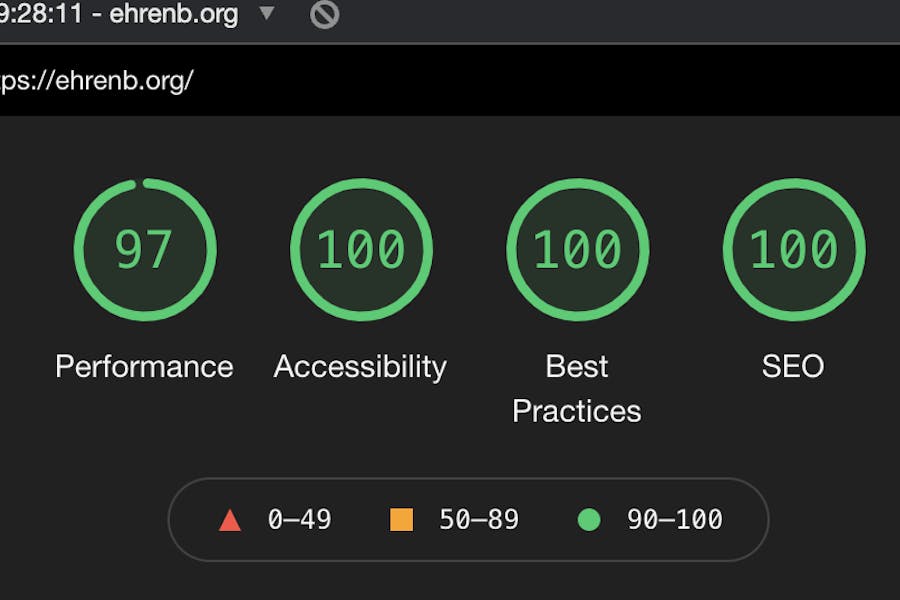Click the SEO gauge showing 100
900x600 pixels.
point(794,249)
